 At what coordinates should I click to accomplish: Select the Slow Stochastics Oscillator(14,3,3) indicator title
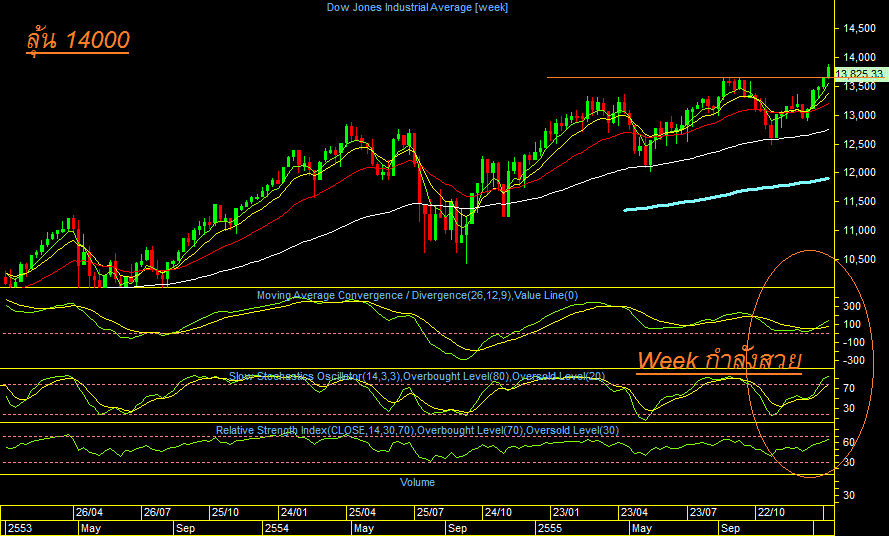417,376
